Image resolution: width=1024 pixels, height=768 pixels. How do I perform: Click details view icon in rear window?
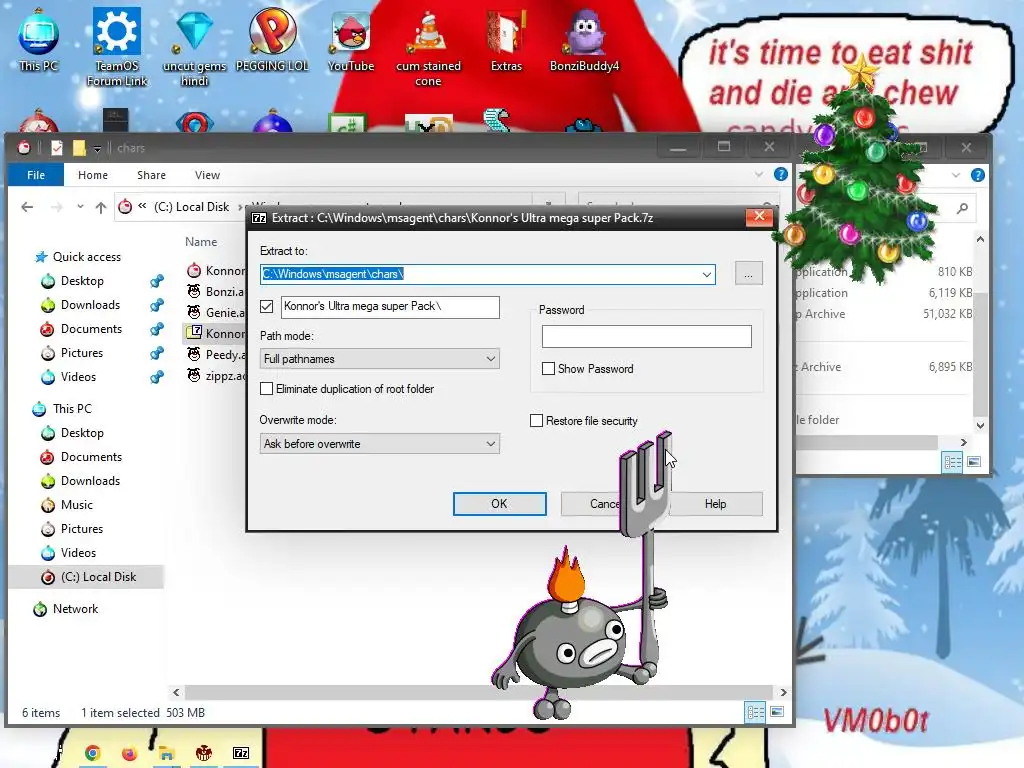952,462
